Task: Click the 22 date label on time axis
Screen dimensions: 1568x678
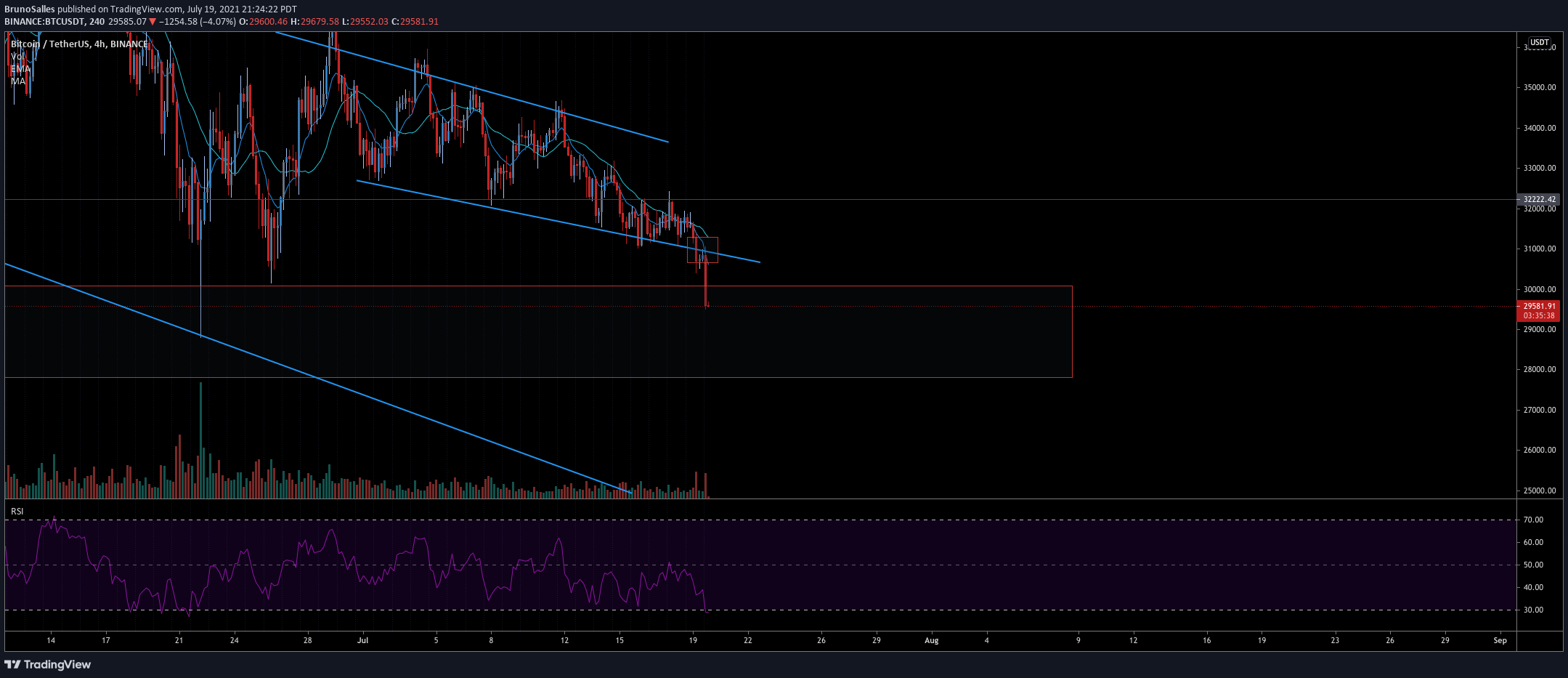Action: click(x=748, y=640)
